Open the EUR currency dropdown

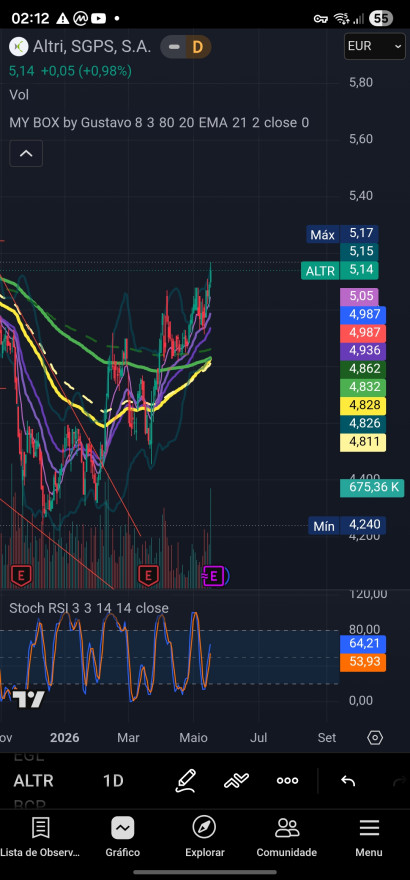[x=375, y=46]
